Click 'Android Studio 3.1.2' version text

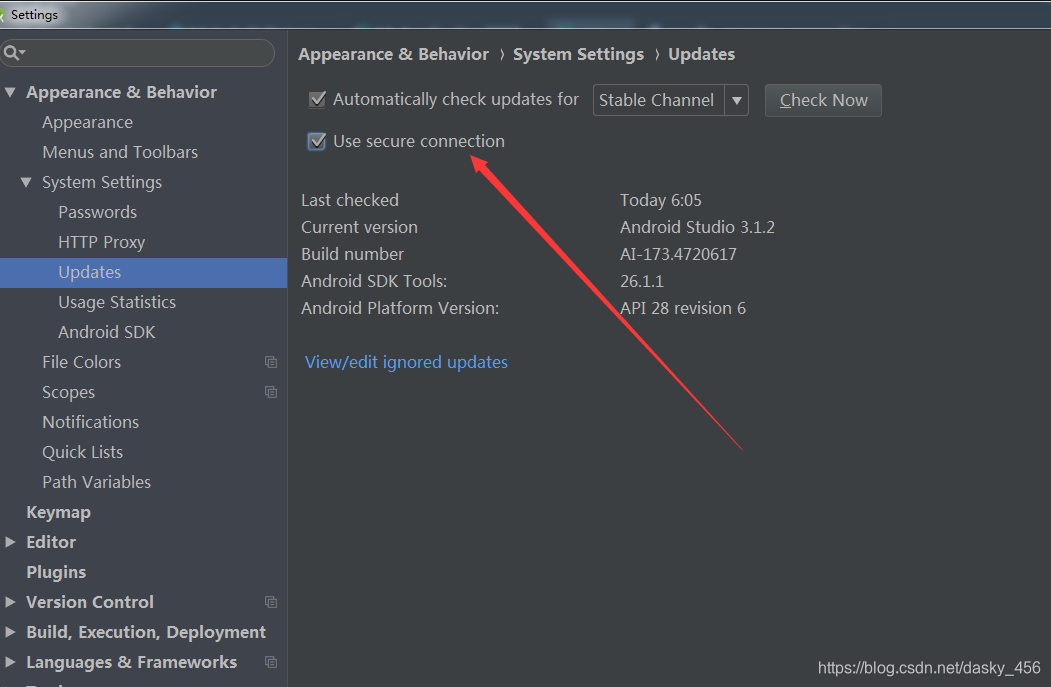pyautogui.click(x=697, y=227)
